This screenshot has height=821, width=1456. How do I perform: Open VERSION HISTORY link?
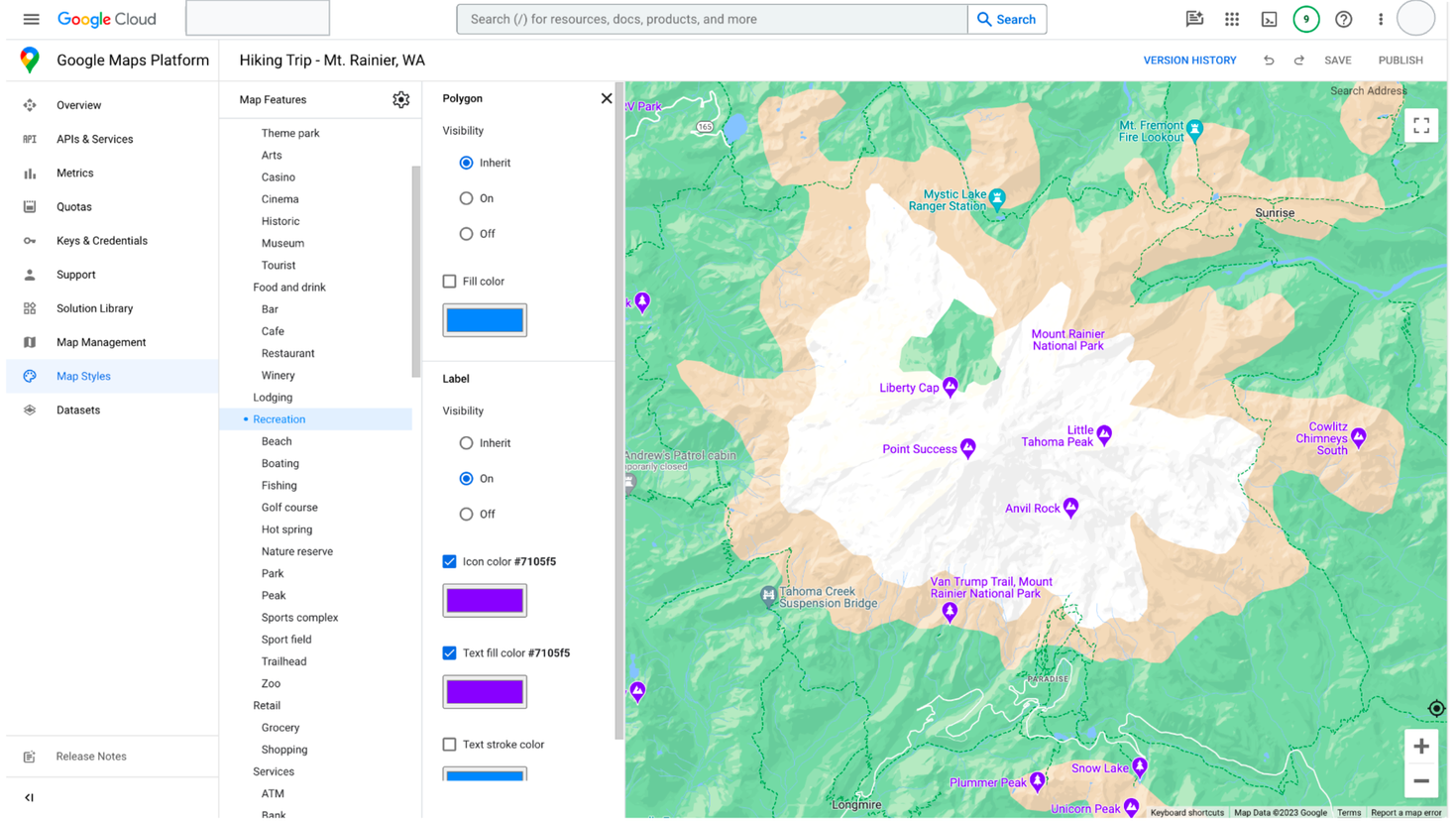click(1189, 60)
